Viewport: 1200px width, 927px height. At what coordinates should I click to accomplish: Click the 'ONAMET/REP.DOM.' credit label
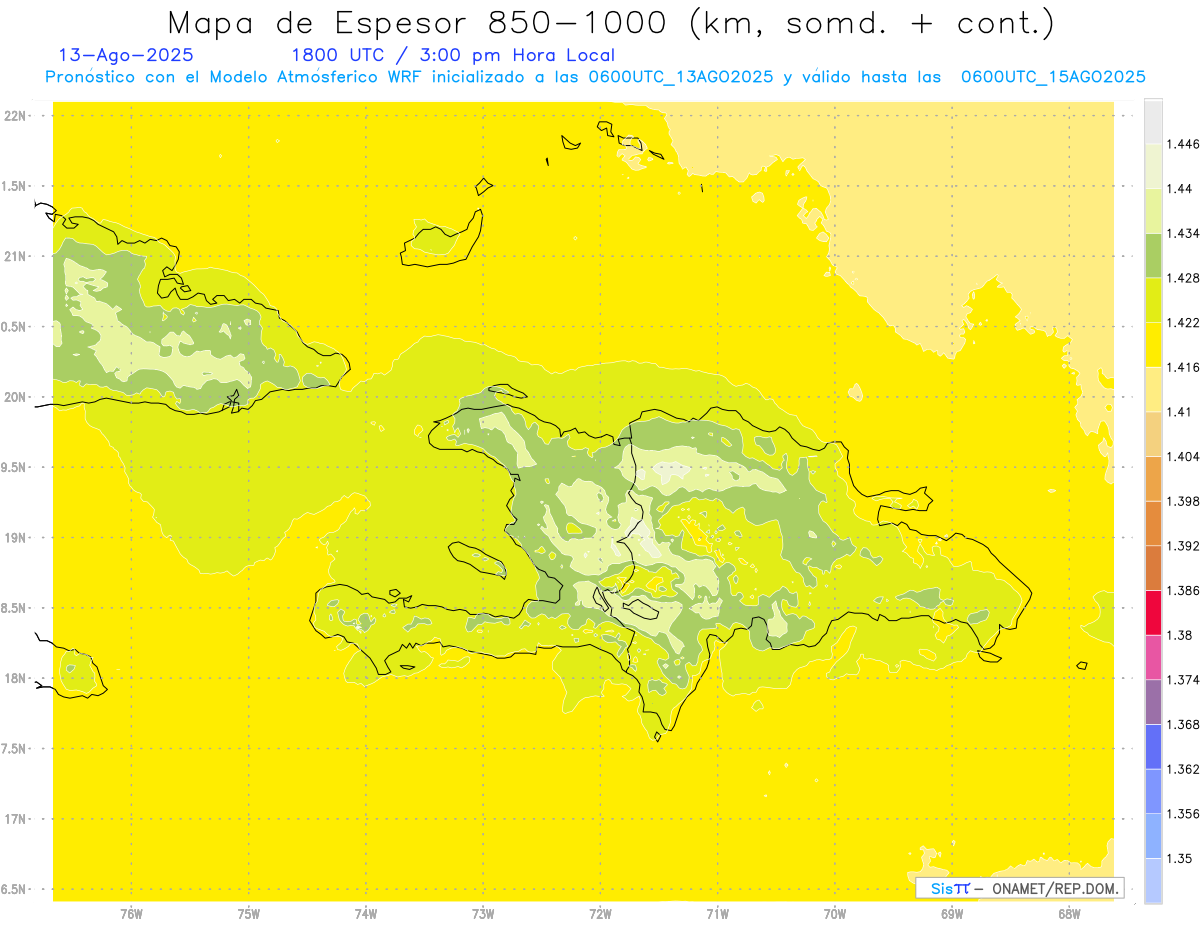[x=1056, y=888]
